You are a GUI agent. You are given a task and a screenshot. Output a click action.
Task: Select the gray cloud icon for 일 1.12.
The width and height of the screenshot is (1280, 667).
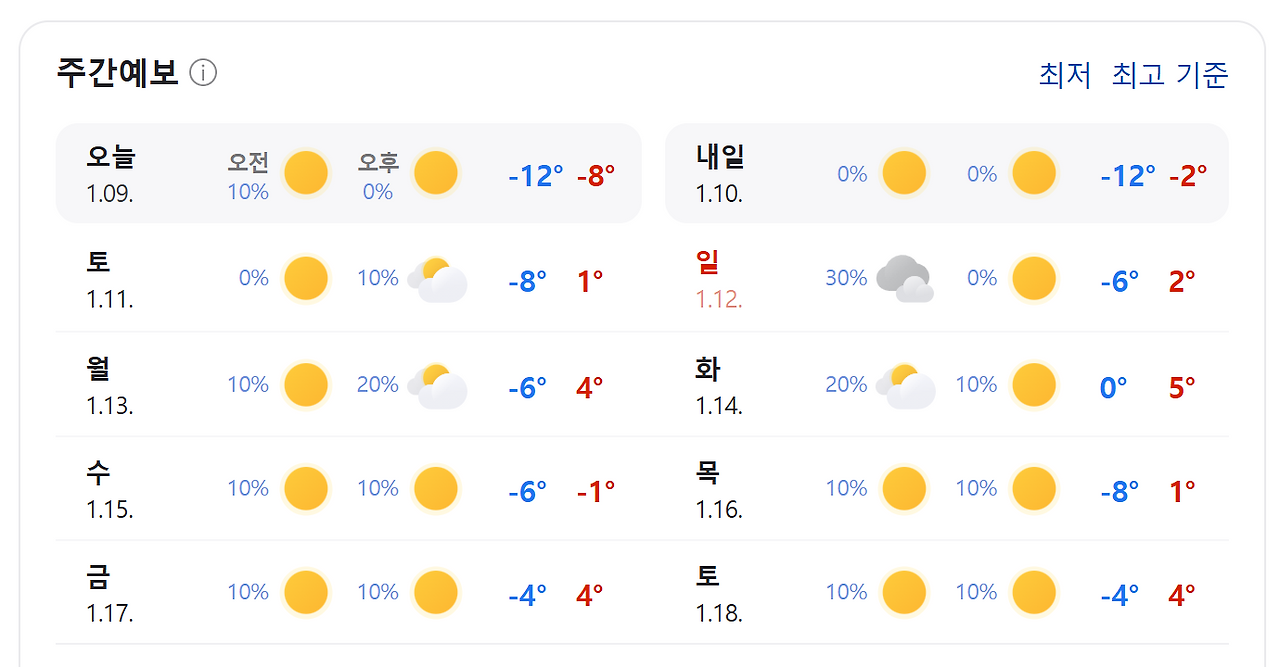pyautogui.click(x=904, y=279)
